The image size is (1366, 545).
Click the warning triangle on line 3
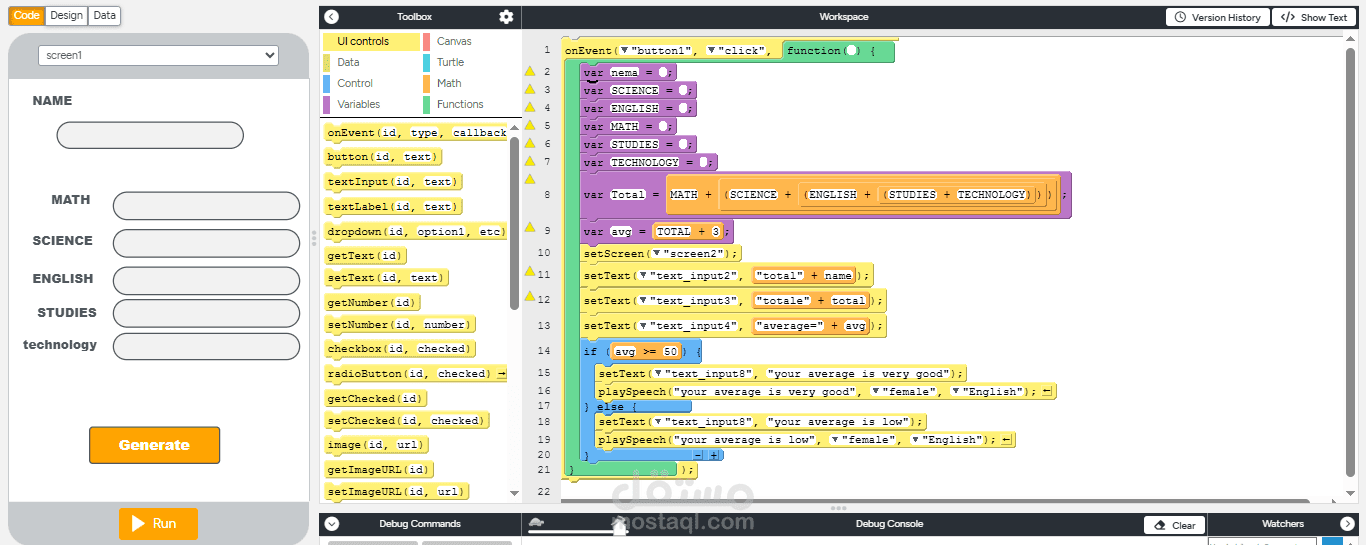[531, 89]
